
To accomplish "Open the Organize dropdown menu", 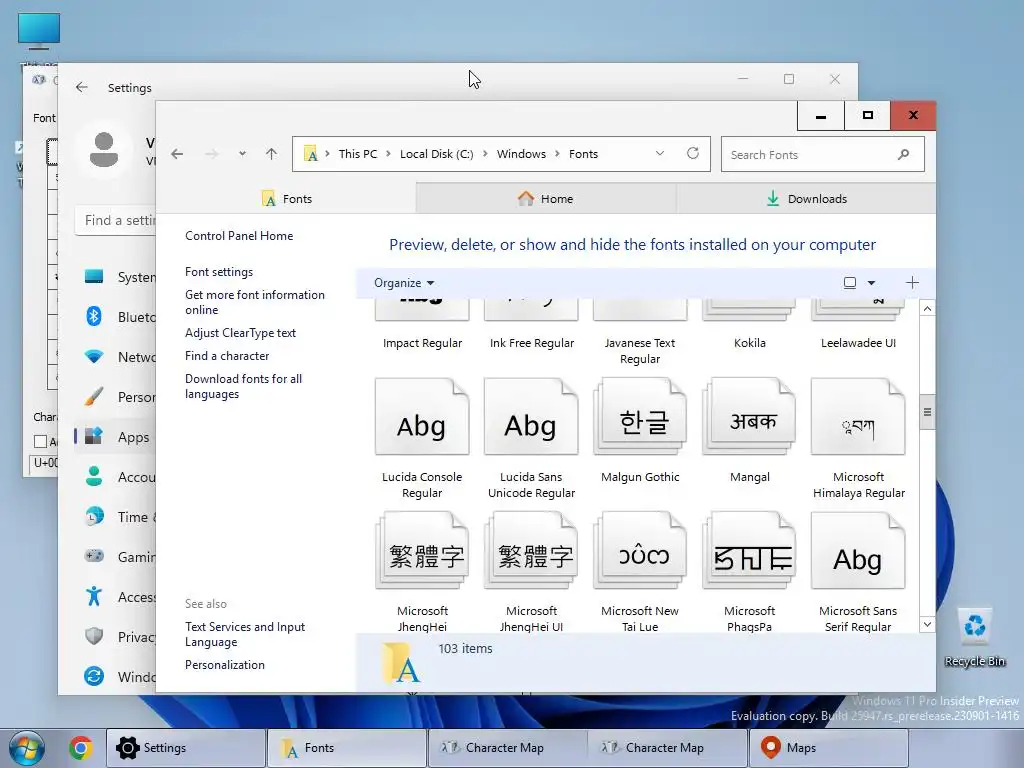I will 404,283.
